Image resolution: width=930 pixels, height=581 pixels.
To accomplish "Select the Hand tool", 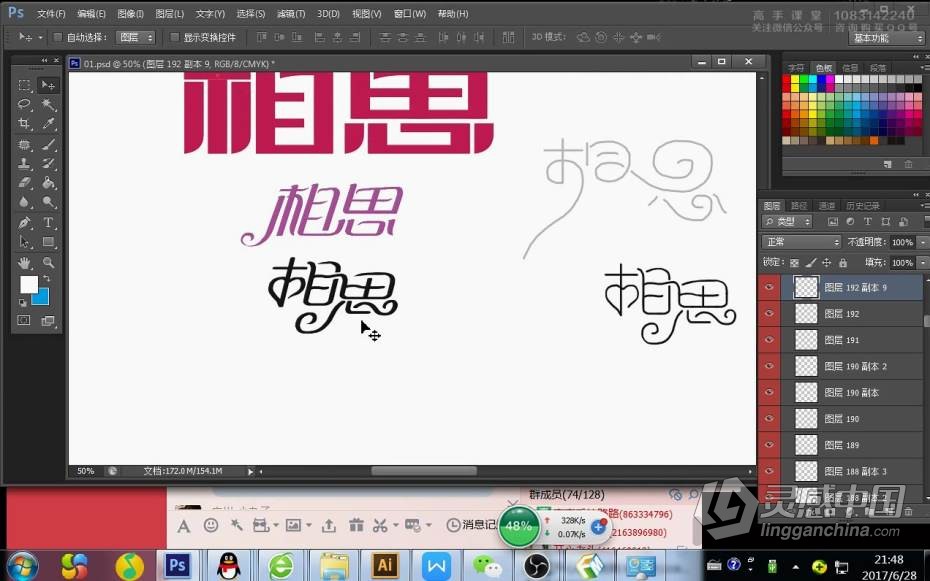I will tap(24, 262).
